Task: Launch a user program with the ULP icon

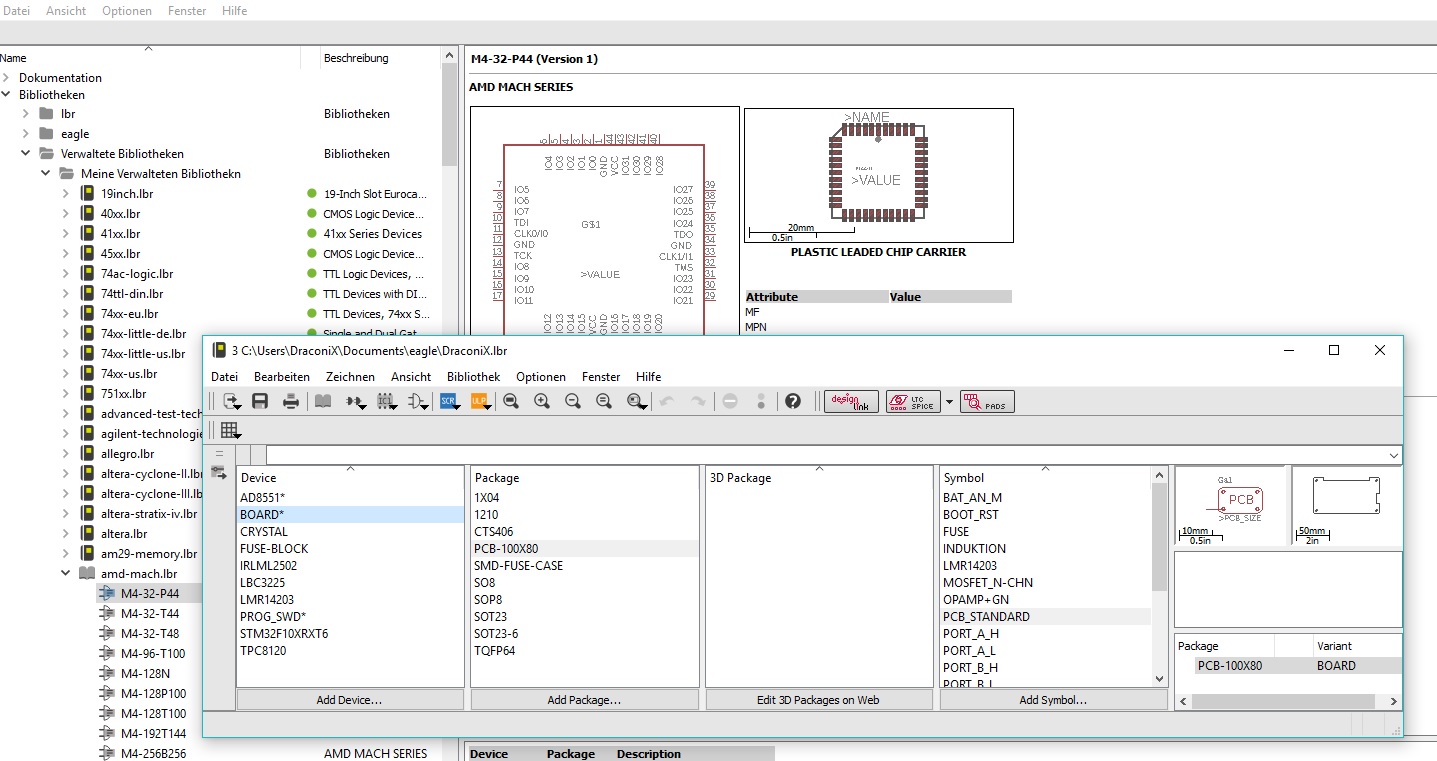Action: [x=480, y=401]
